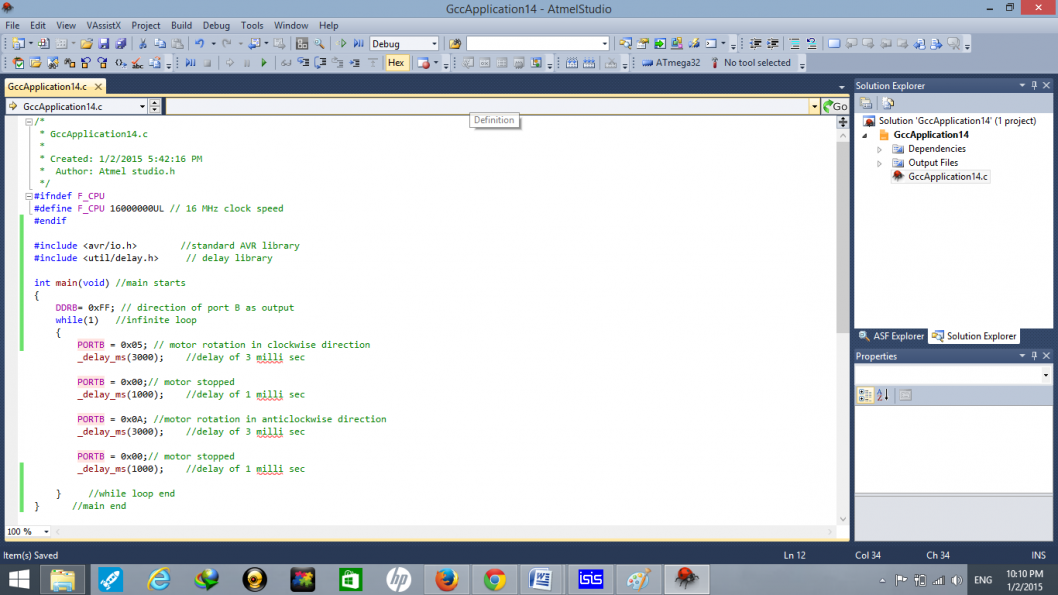Expand the Output Files tree node
Viewport: 1058px width, 595px height.
880,163
